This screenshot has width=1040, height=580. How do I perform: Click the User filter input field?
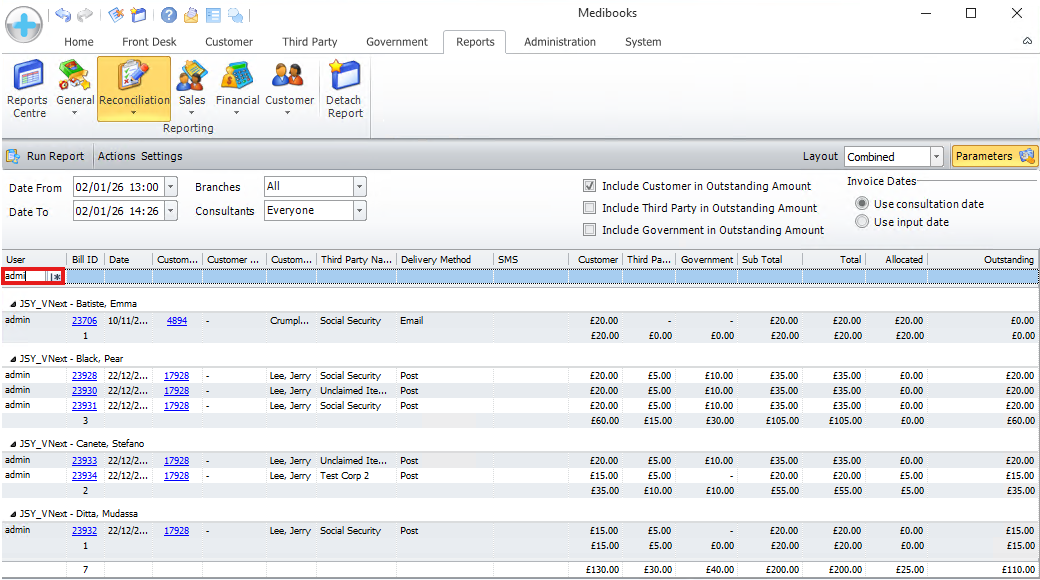click(x=26, y=276)
